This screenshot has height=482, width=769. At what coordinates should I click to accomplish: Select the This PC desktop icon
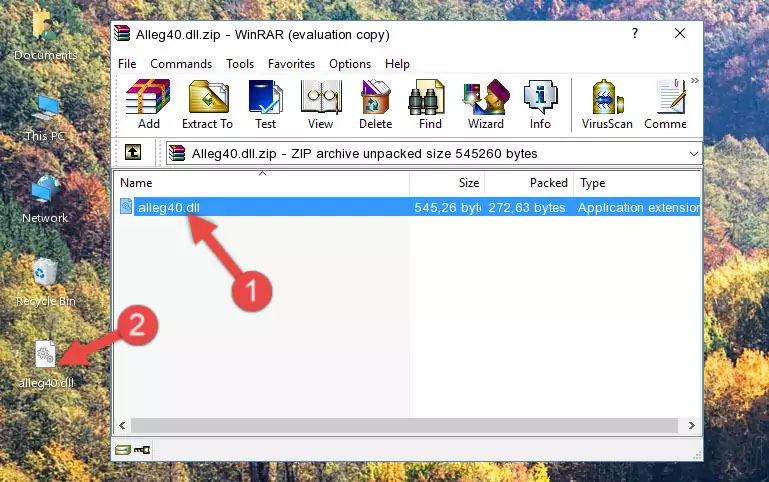click(x=45, y=119)
